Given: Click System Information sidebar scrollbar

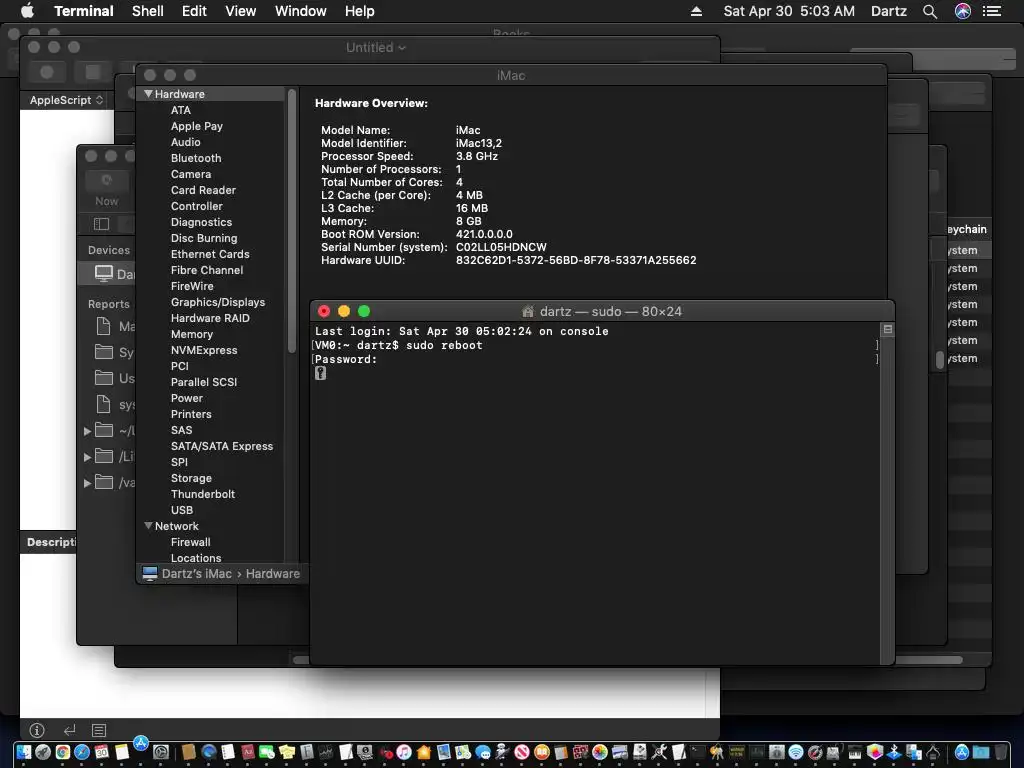Looking at the screenshot, I should click(x=292, y=222).
